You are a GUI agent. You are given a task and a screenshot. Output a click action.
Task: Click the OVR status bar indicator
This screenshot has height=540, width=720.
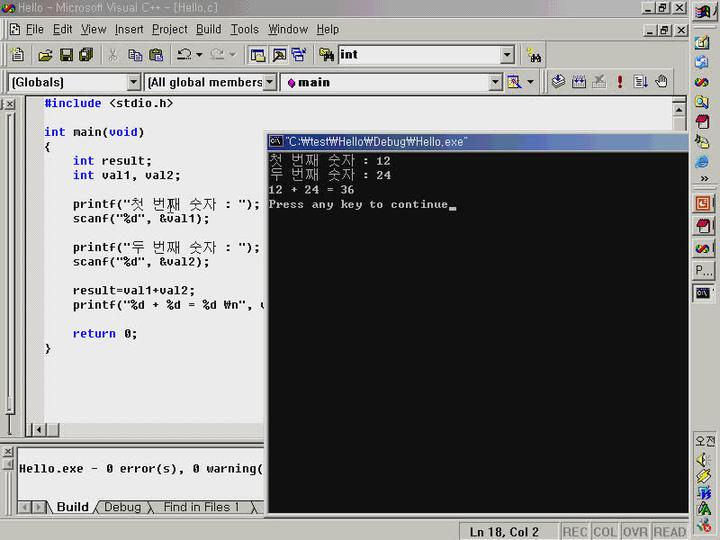point(636,532)
